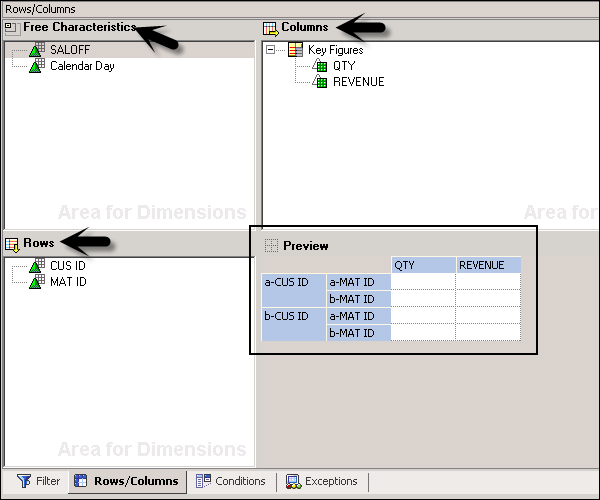Screen dimensions: 600x500
Task: Select Calendar Day in Free Characteristics
Action: (x=82, y=66)
